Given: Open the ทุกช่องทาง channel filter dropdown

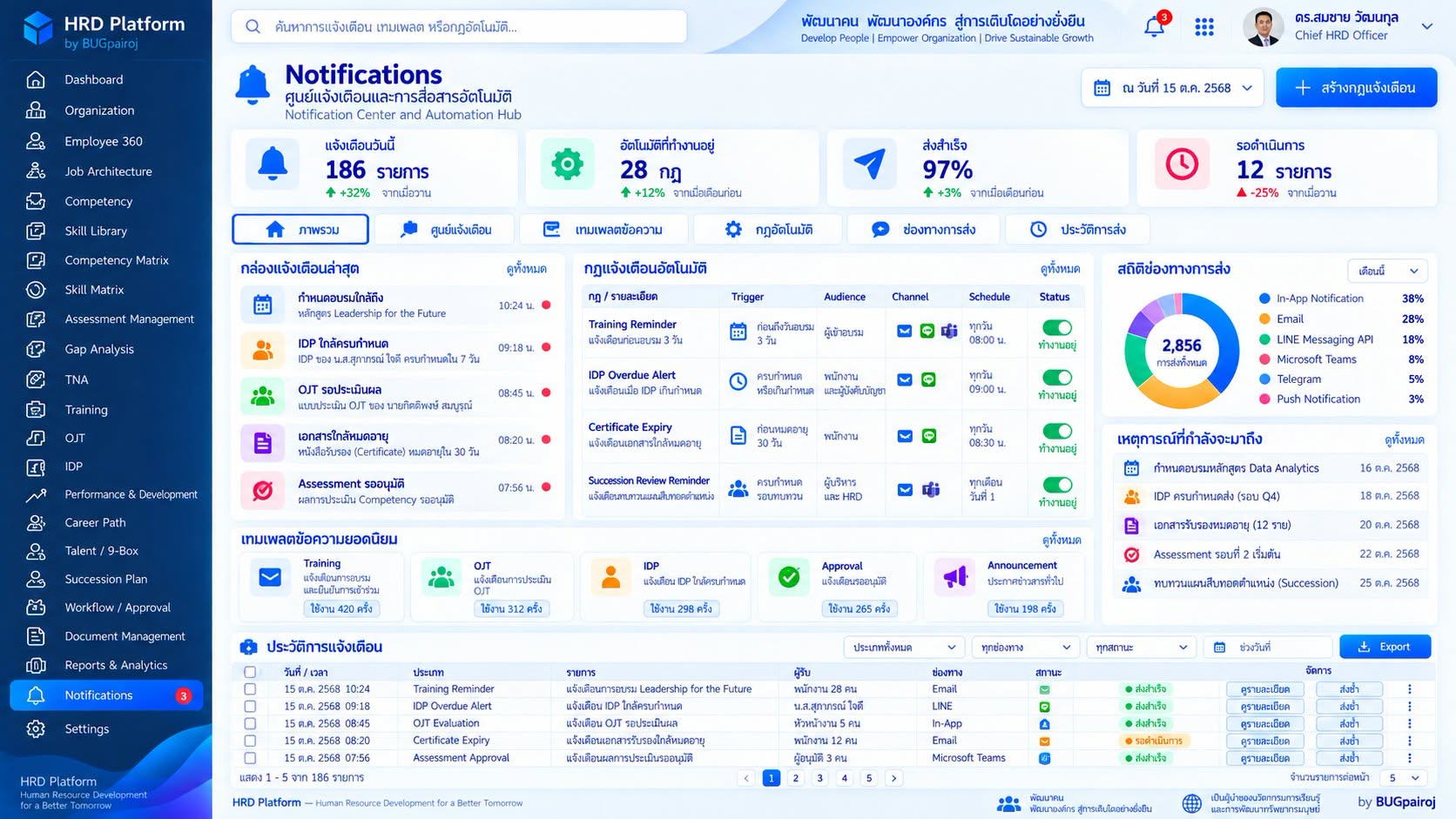Looking at the screenshot, I should (x=1025, y=648).
